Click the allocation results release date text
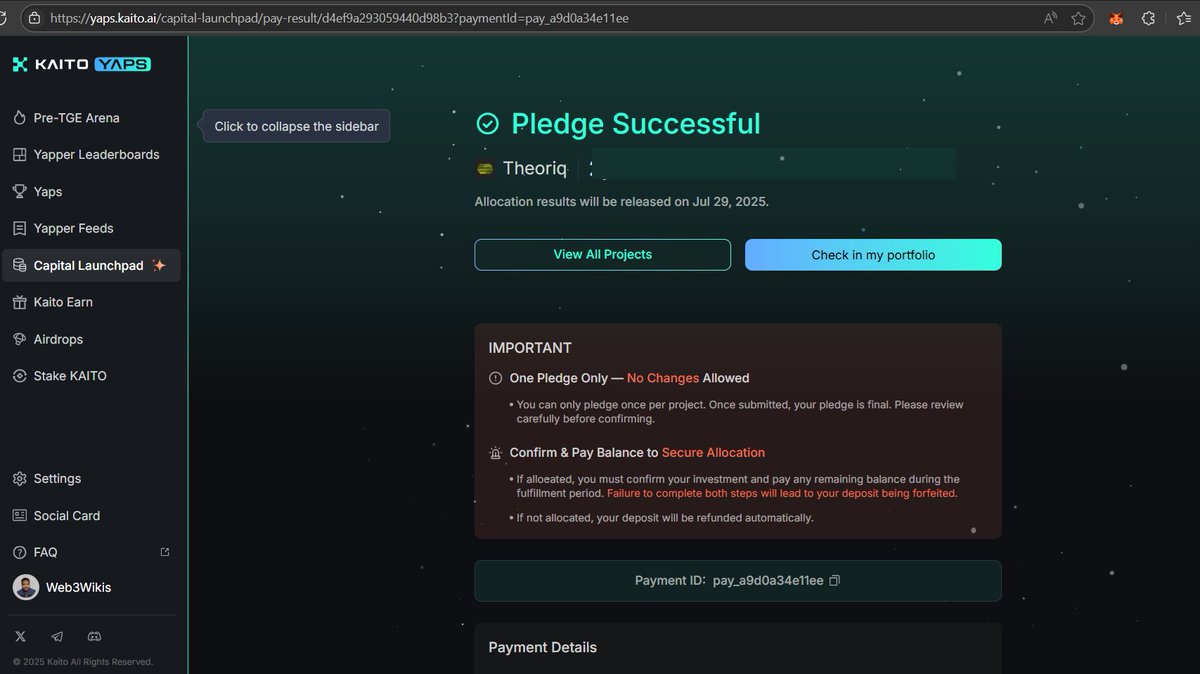The height and width of the screenshot is (674, 1200). tap(622, 202)
